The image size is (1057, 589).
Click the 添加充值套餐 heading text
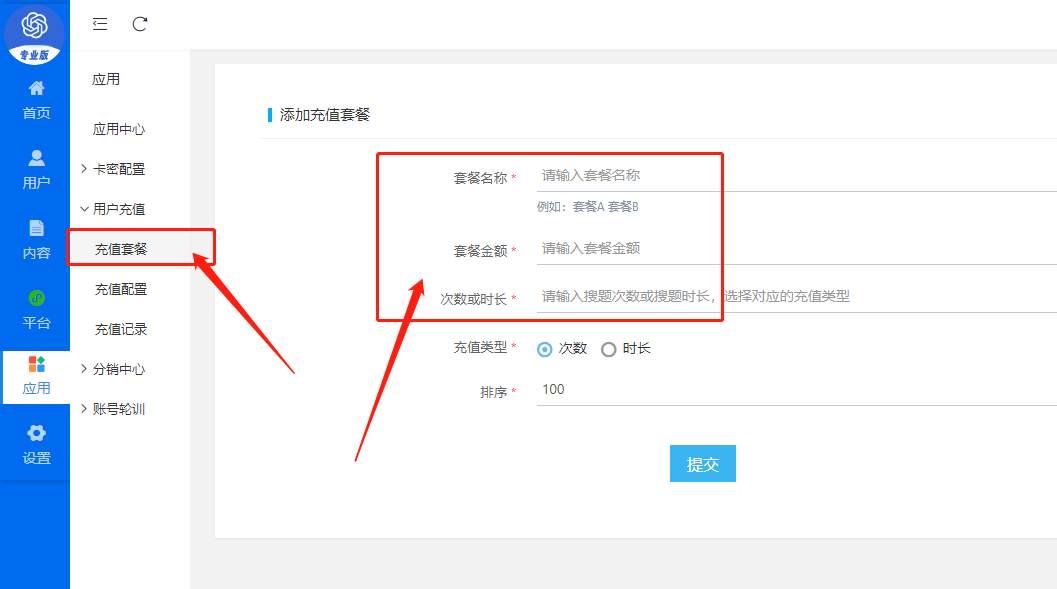coord(325,115)
